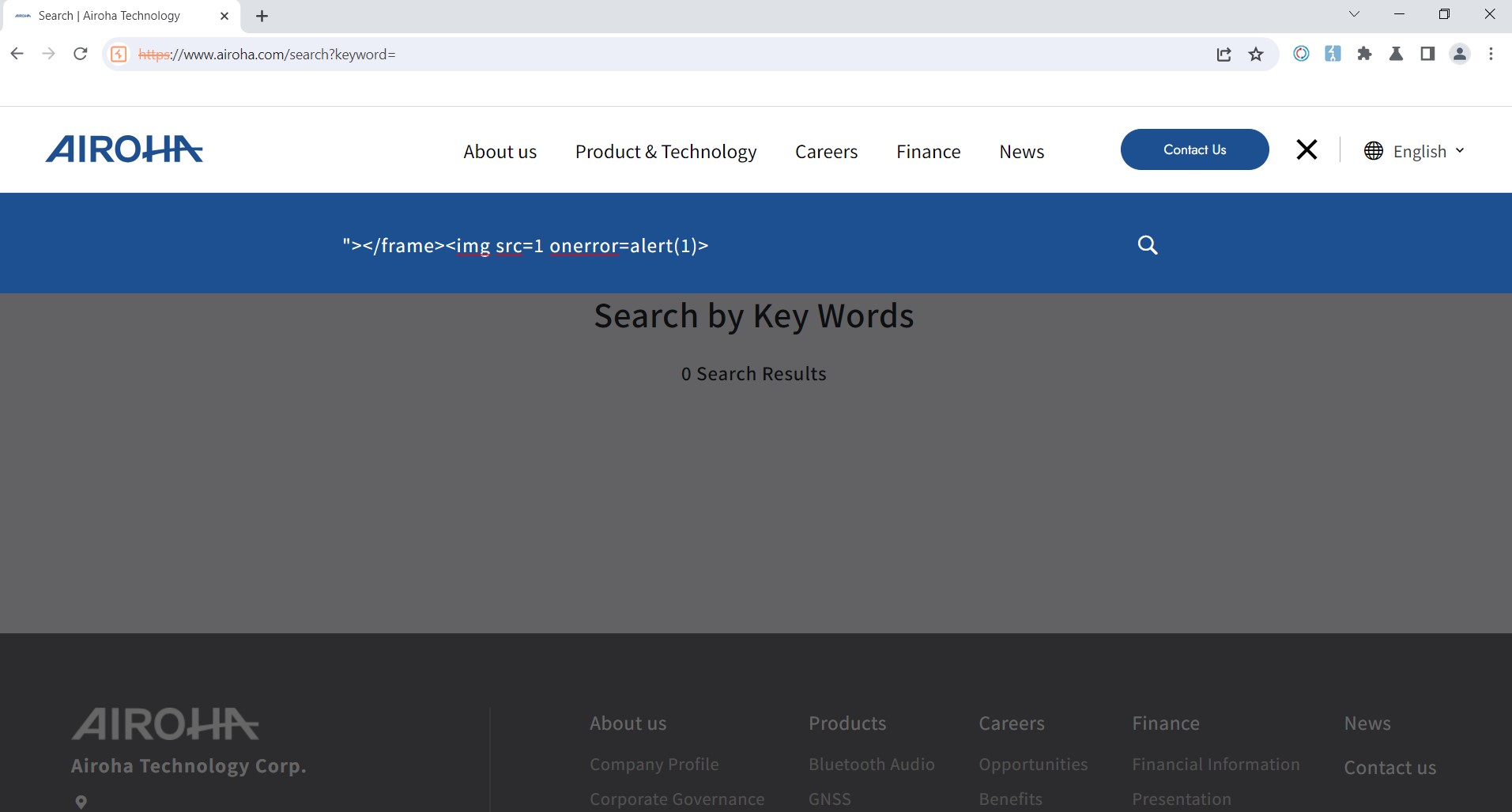Click the browser address bar URL
1512x812 pixels.
[267, 54]
